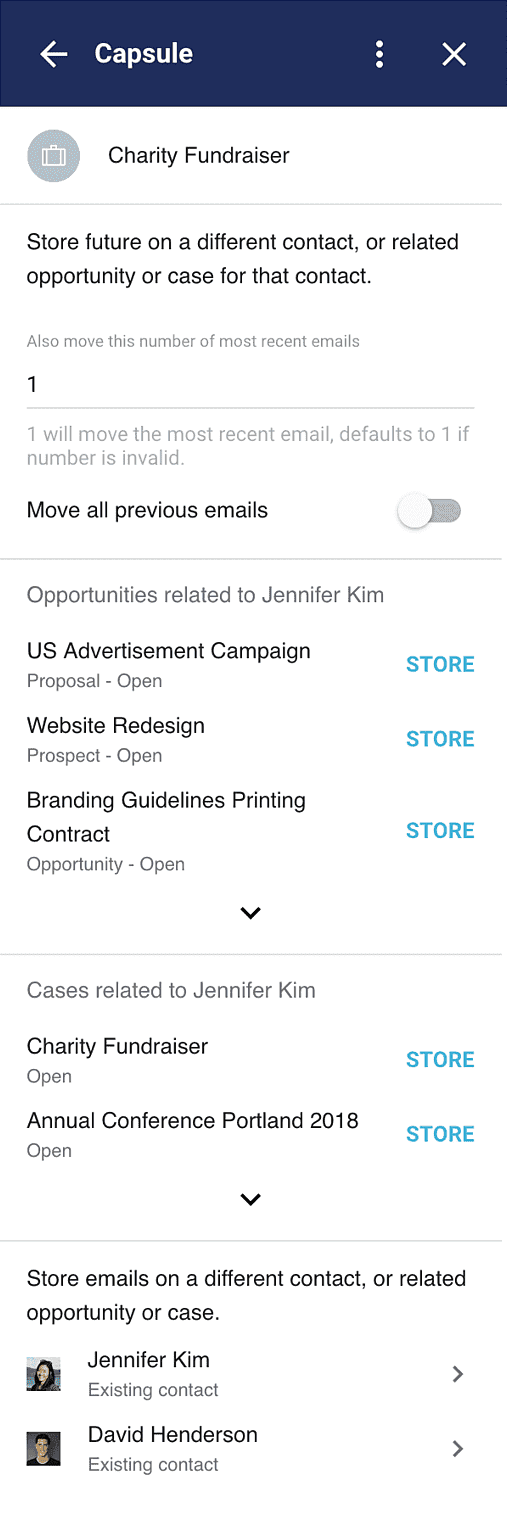Go back using the header arrow
This screenshot has width=507, height=1520.
tap(54, 54)
